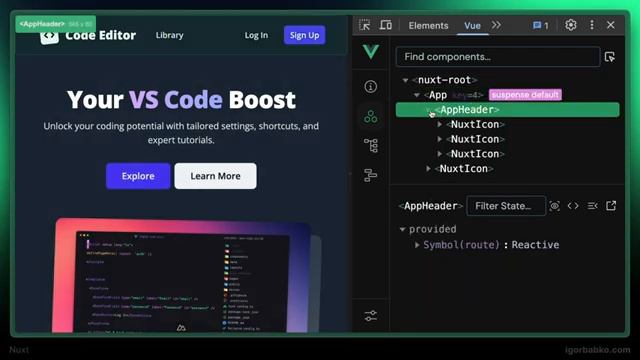
Task: Open DevTools settings gear
Action: tap(571, 25)
